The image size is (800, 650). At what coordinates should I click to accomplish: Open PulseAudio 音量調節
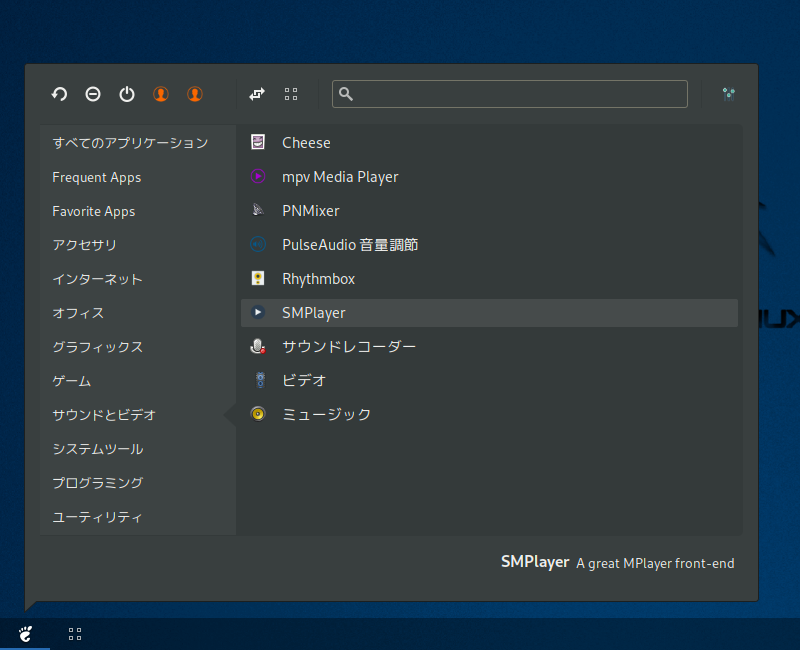(489, 244)
